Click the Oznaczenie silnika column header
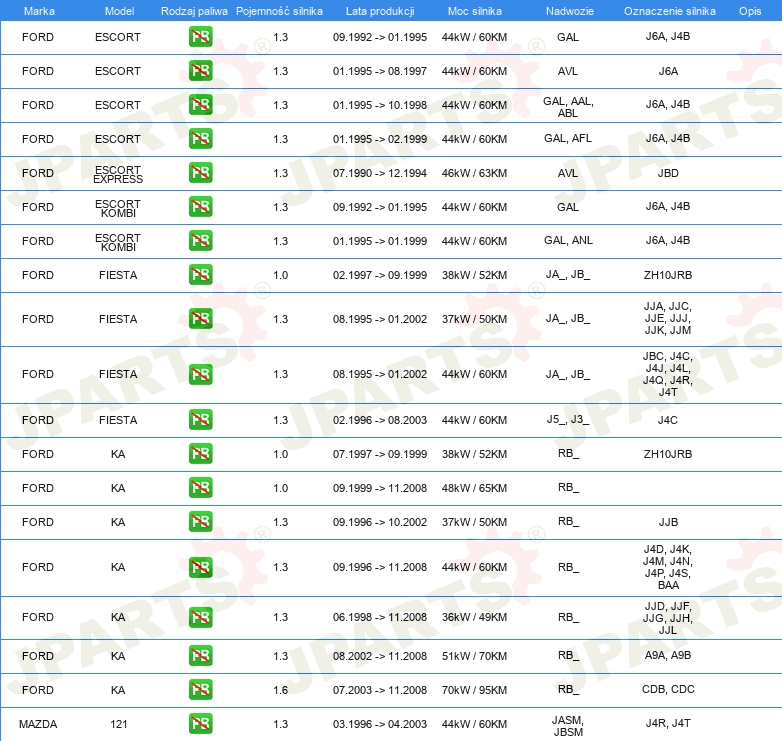Viewport: 782px width, 741px height. point(670,11)
